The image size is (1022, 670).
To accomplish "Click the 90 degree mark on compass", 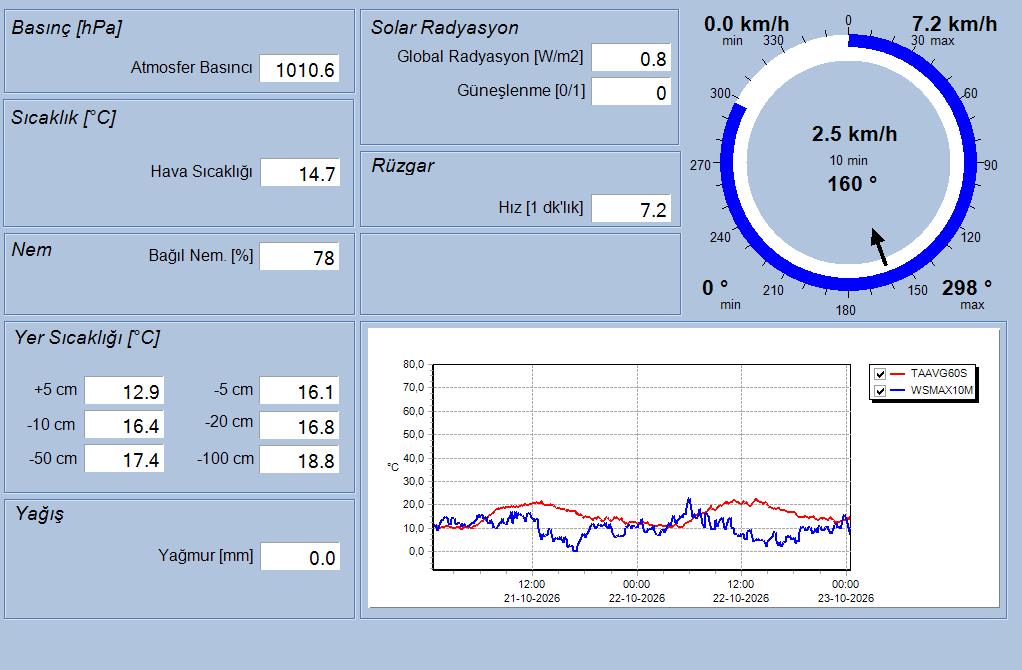I will click(x=991, y=166).
